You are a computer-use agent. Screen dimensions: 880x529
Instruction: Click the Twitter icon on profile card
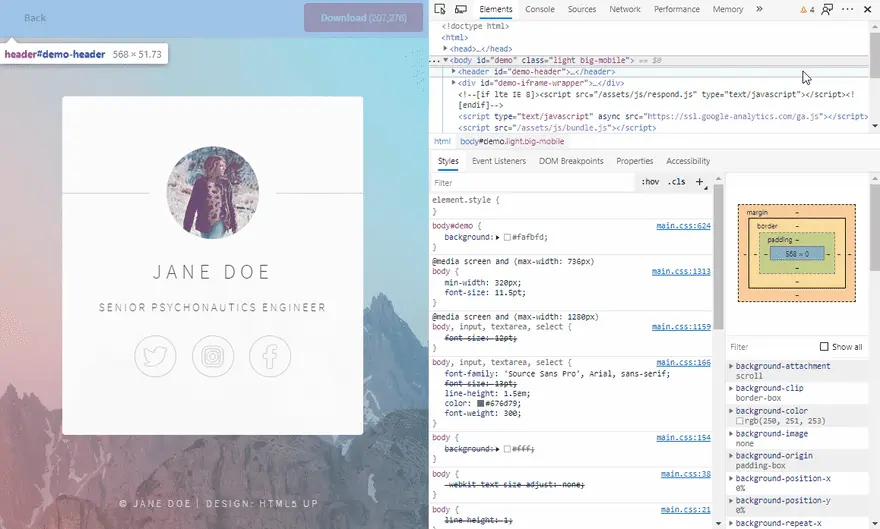point(155,356)
